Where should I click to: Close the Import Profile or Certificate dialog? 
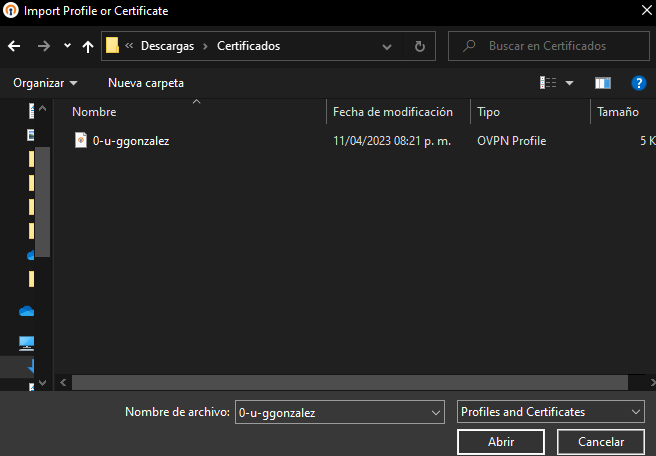[x=647, y=10]
